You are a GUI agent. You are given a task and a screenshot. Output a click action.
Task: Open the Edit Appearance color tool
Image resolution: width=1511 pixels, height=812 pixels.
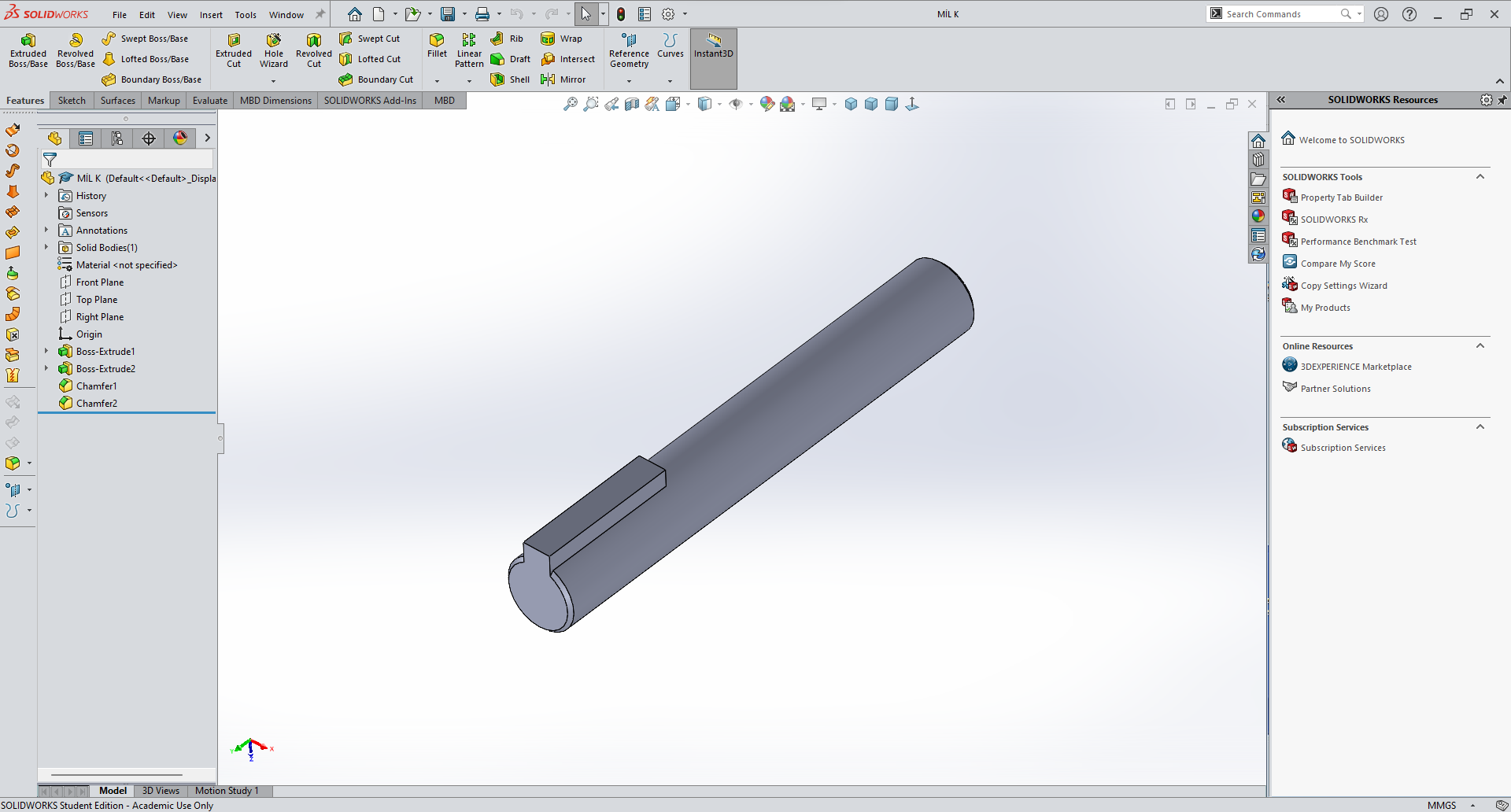767,104
